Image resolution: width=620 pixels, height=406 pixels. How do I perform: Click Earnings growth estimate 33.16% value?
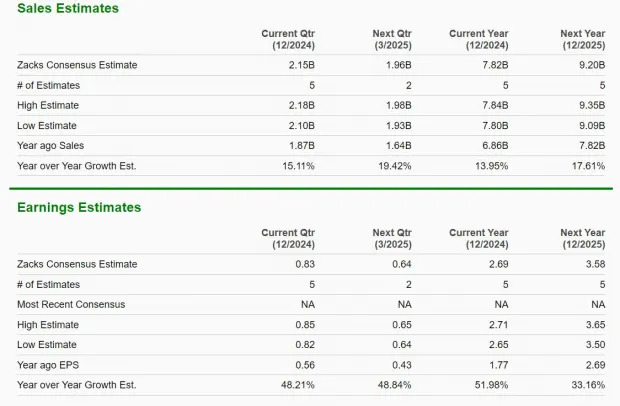588,385
